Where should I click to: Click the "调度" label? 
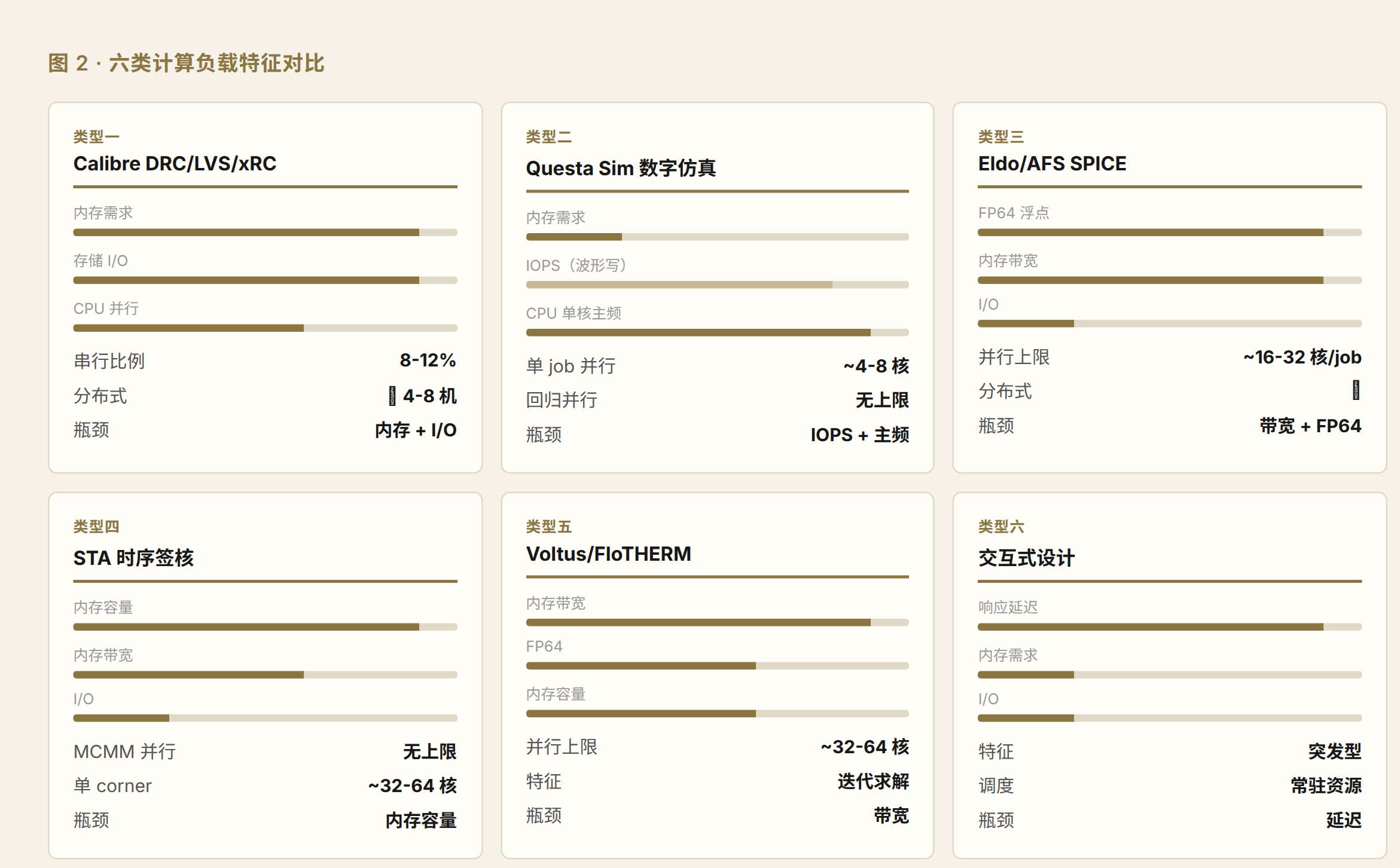[996, 786]
